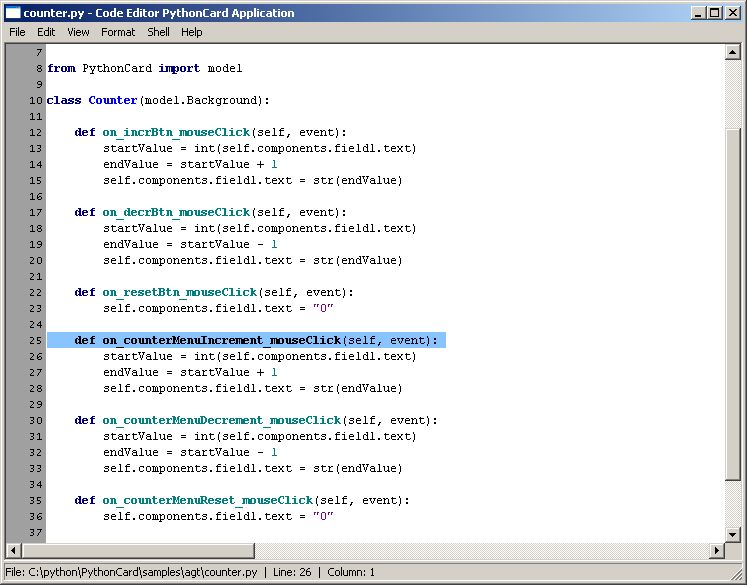Open the View menu

point(78,32)
